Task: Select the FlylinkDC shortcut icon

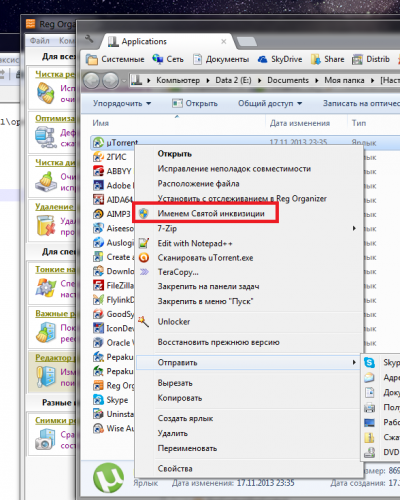Action: point(98,300)
